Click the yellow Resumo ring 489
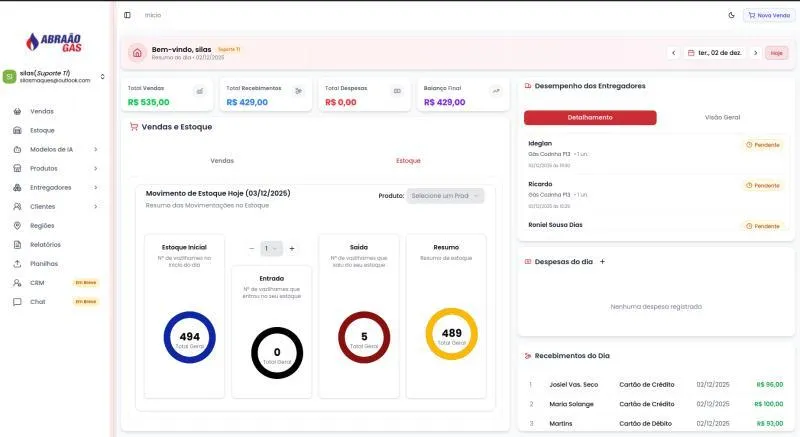 [x=452, y=333]
